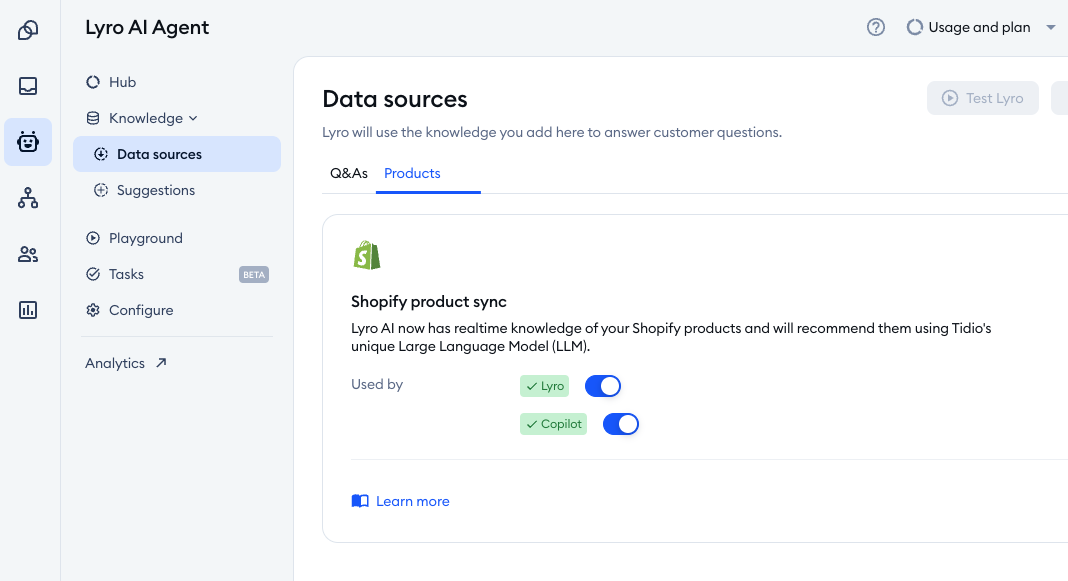
Task: Open Data sources in the side menu
Action: pos(177,154)
